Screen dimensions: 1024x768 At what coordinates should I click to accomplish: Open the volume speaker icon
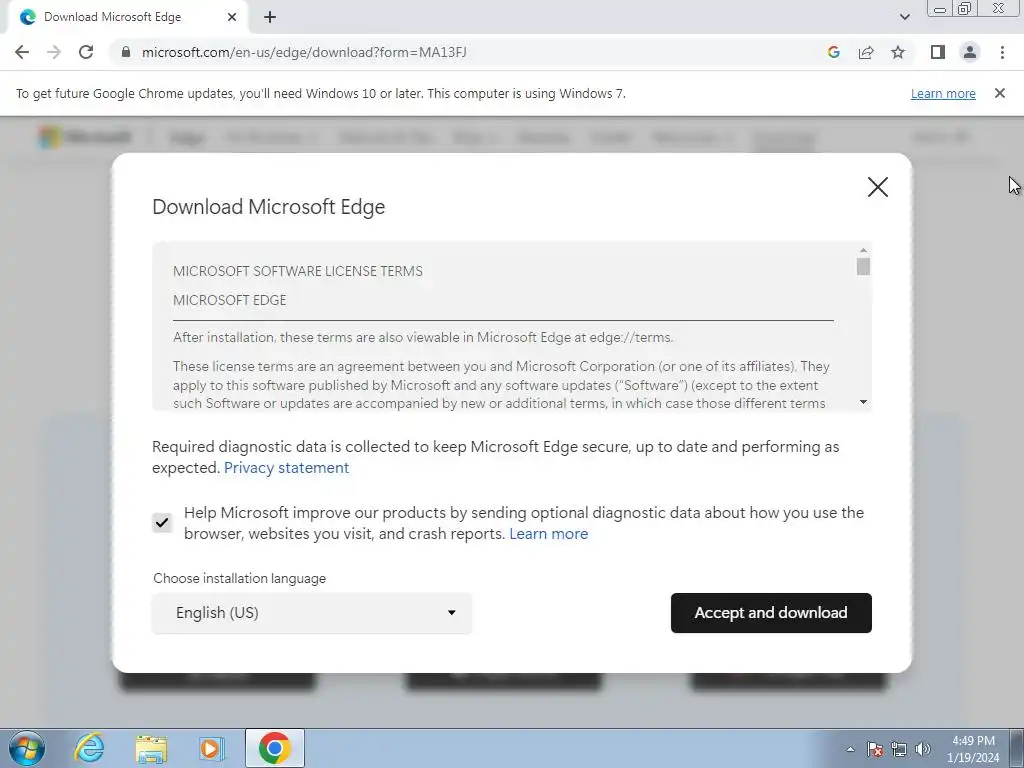tap(922, 749)
